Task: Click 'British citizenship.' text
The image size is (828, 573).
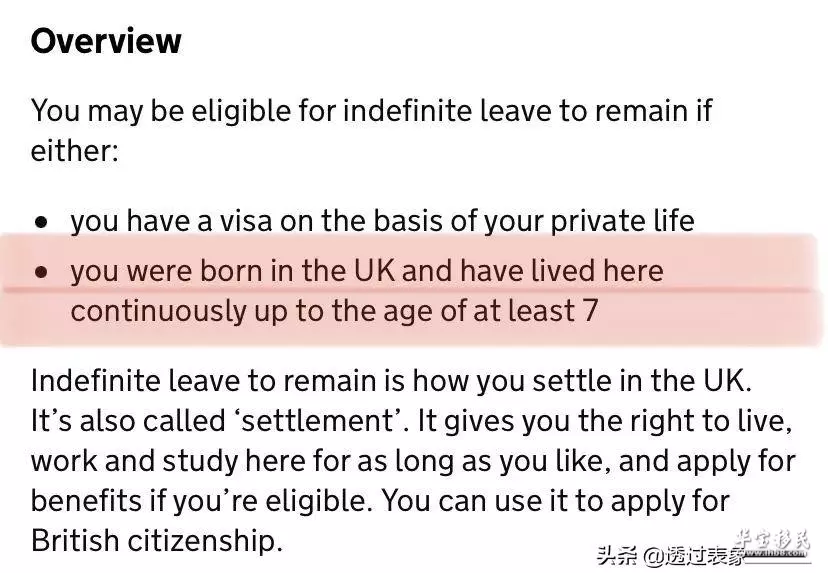Action: coord(157,541)
